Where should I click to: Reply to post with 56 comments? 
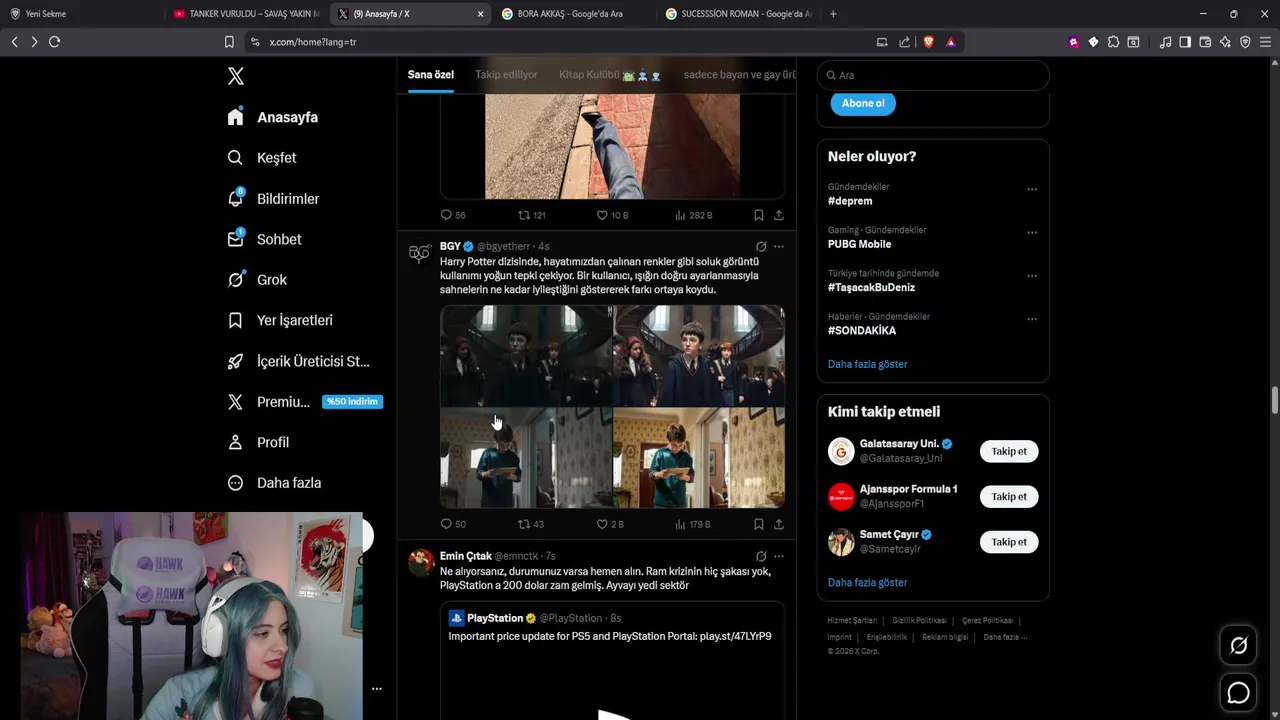click(x=446, y=215)
